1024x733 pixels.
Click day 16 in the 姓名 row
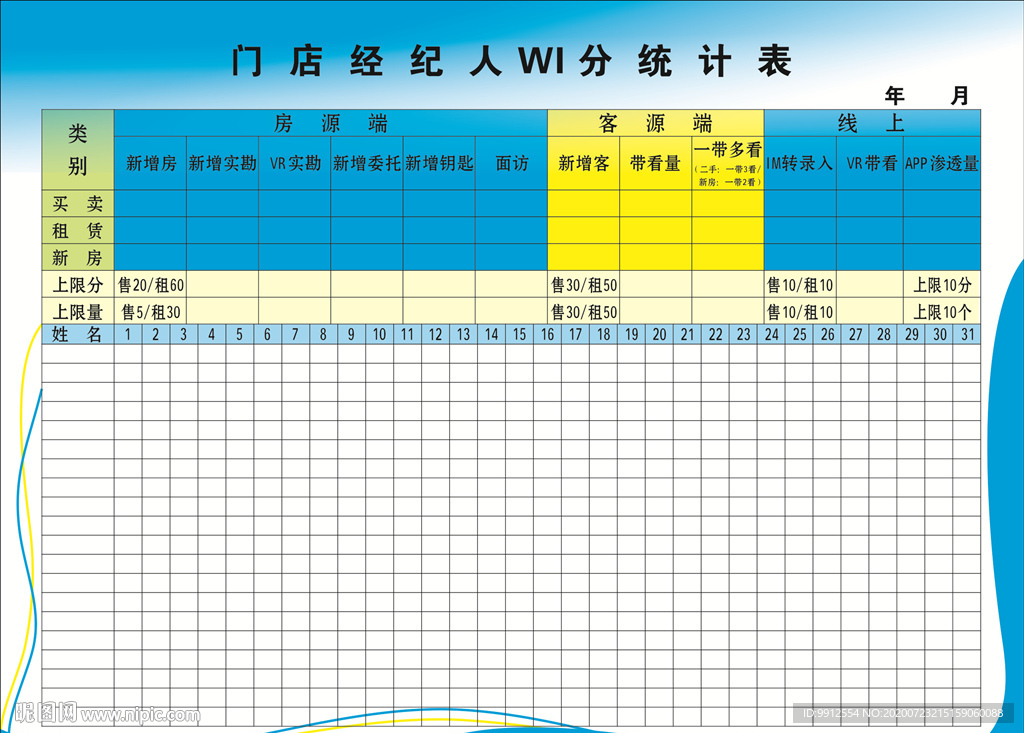(547, 334)
